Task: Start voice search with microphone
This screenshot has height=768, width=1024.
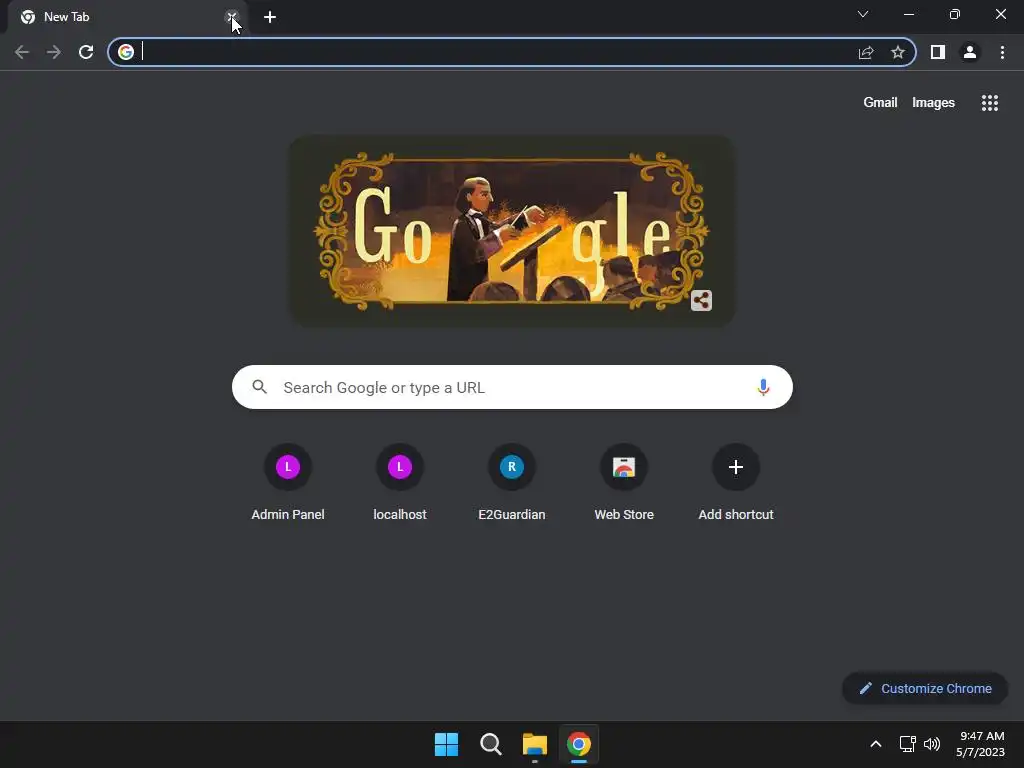Action: 763,387
